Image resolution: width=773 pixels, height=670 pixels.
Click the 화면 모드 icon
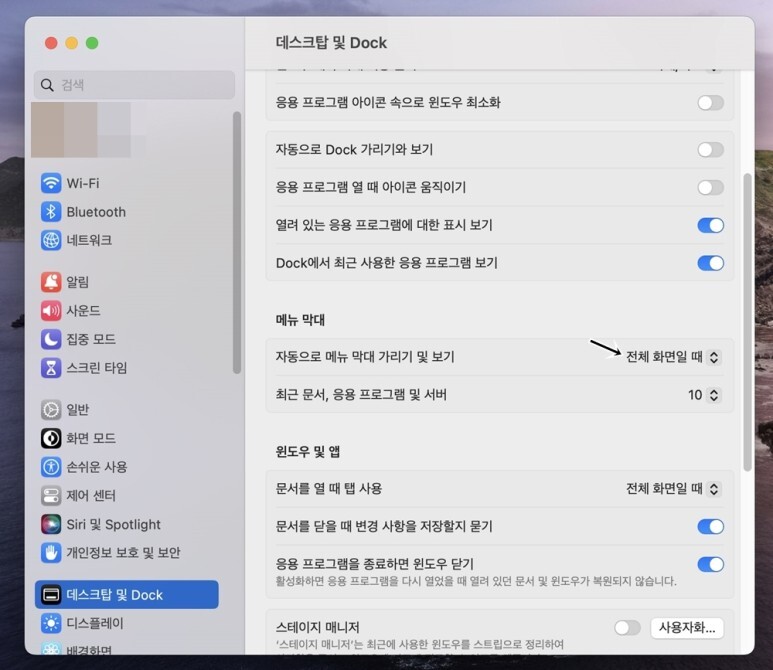tap(51, 438)
